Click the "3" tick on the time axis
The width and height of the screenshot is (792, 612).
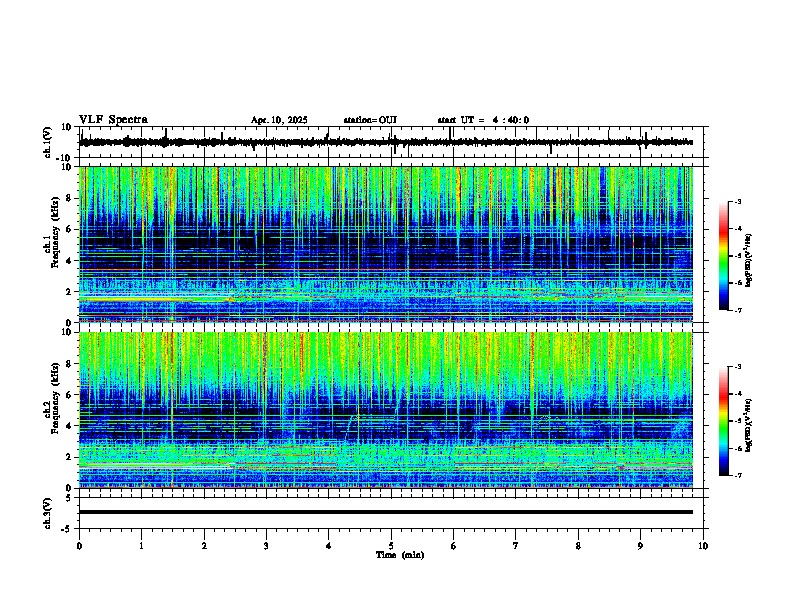point(266,546)
